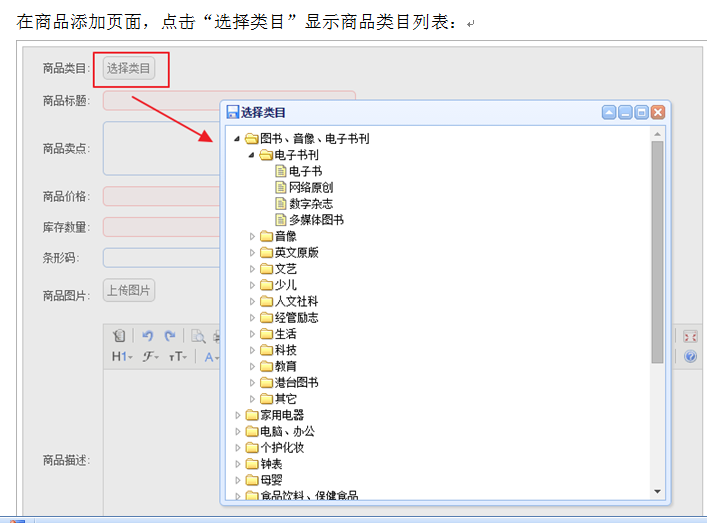707x523 pixels.
Task: Expand the 港台图书 folder node
Action: [252, 383]
